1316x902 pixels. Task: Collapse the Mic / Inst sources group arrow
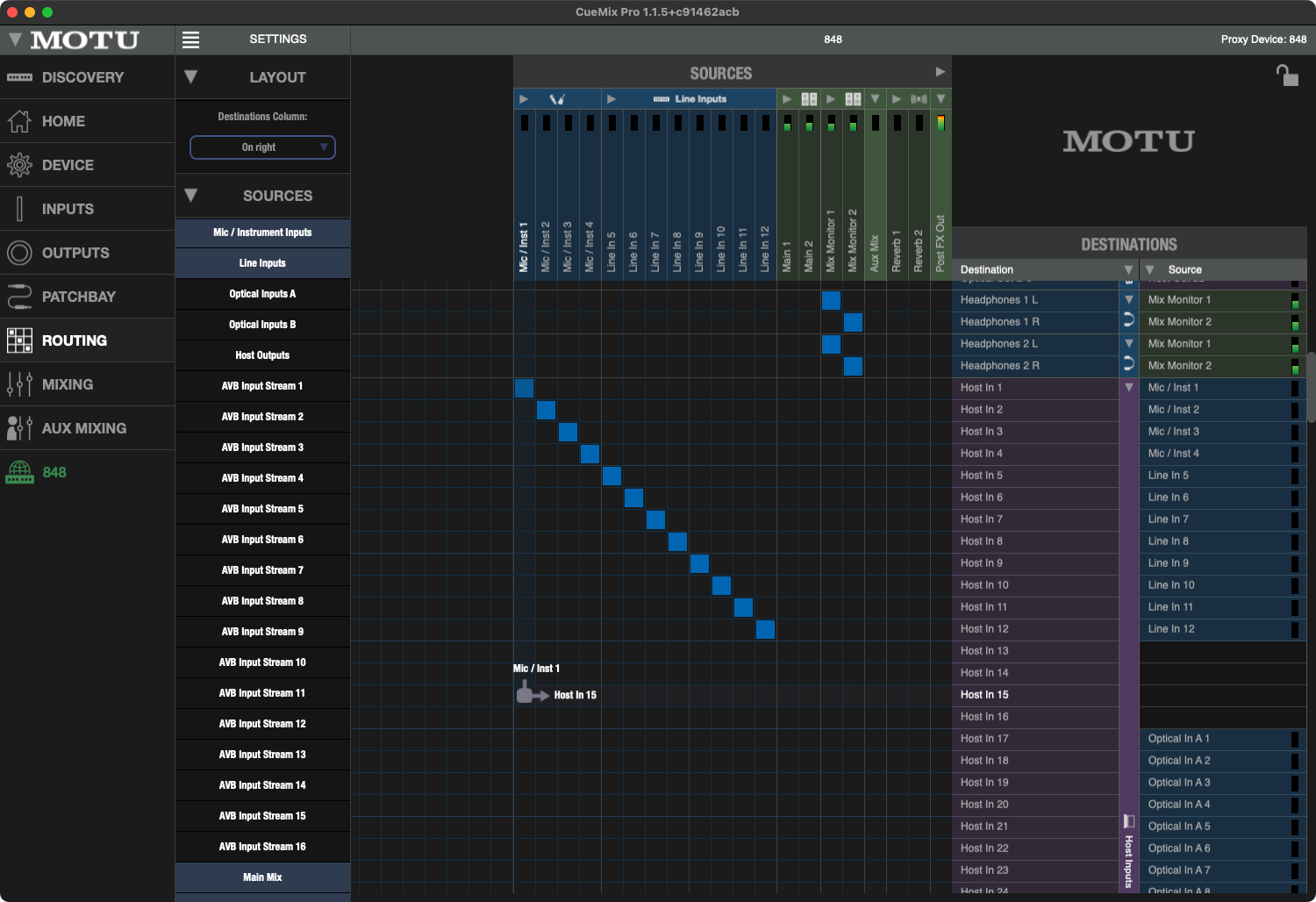[x=524, y=99]
